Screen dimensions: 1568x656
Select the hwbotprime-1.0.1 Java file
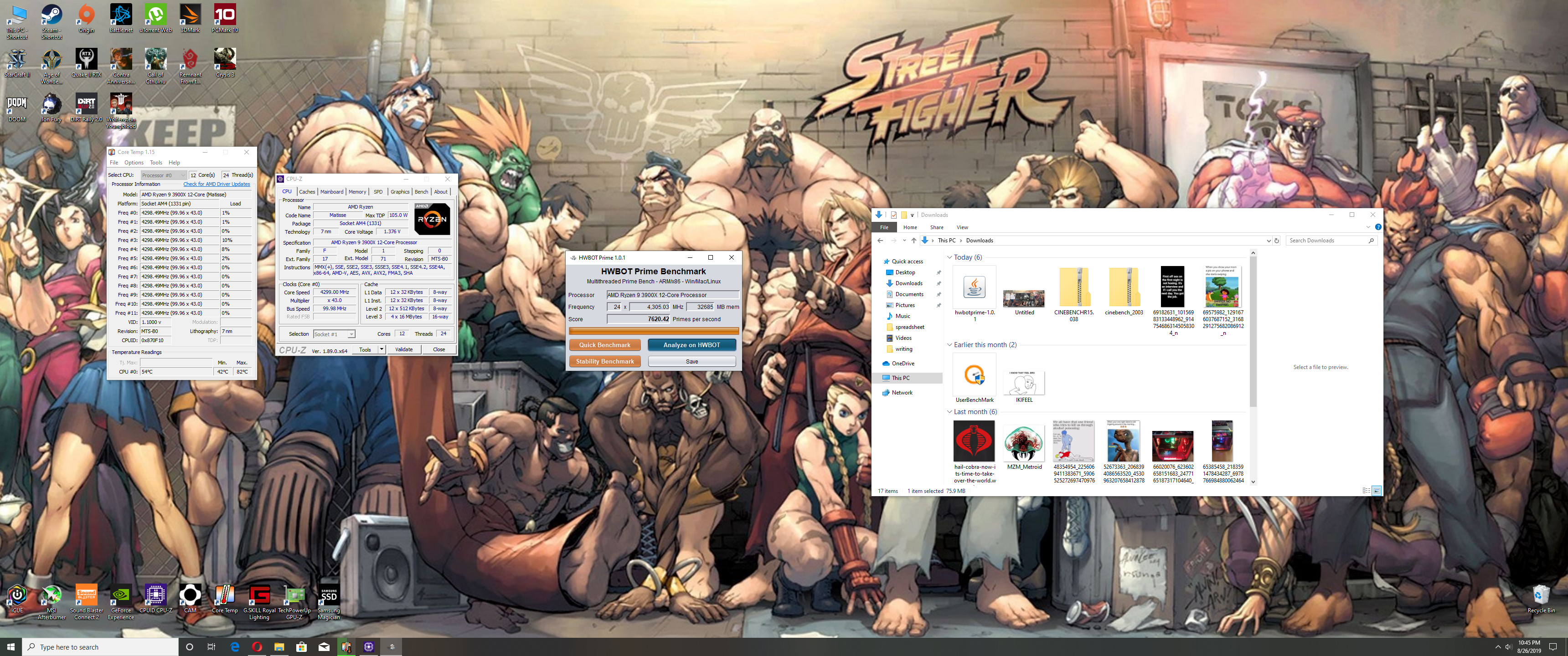975,295
